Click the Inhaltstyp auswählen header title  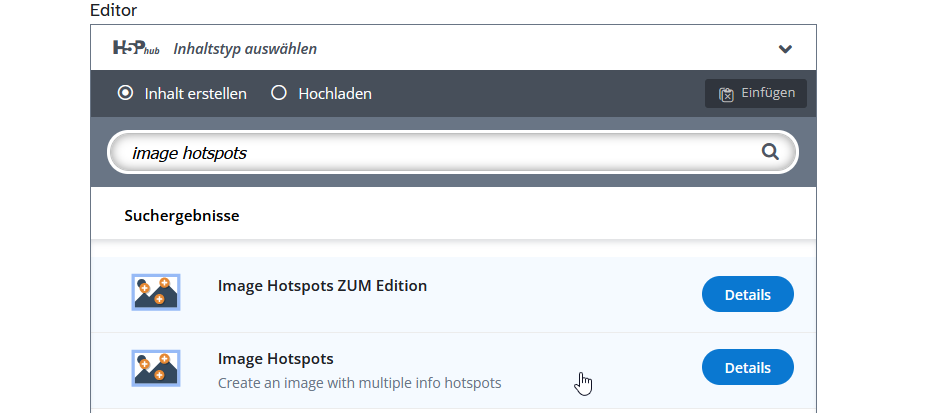(x=246, y=48)
